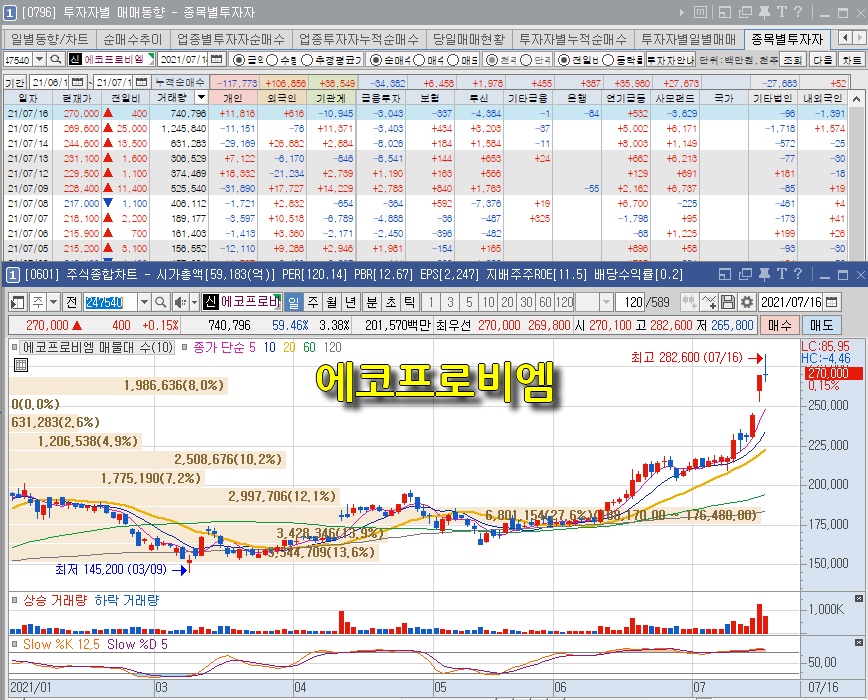Click the chart layout panel icon left of 주 dropdown

[18, 302]
